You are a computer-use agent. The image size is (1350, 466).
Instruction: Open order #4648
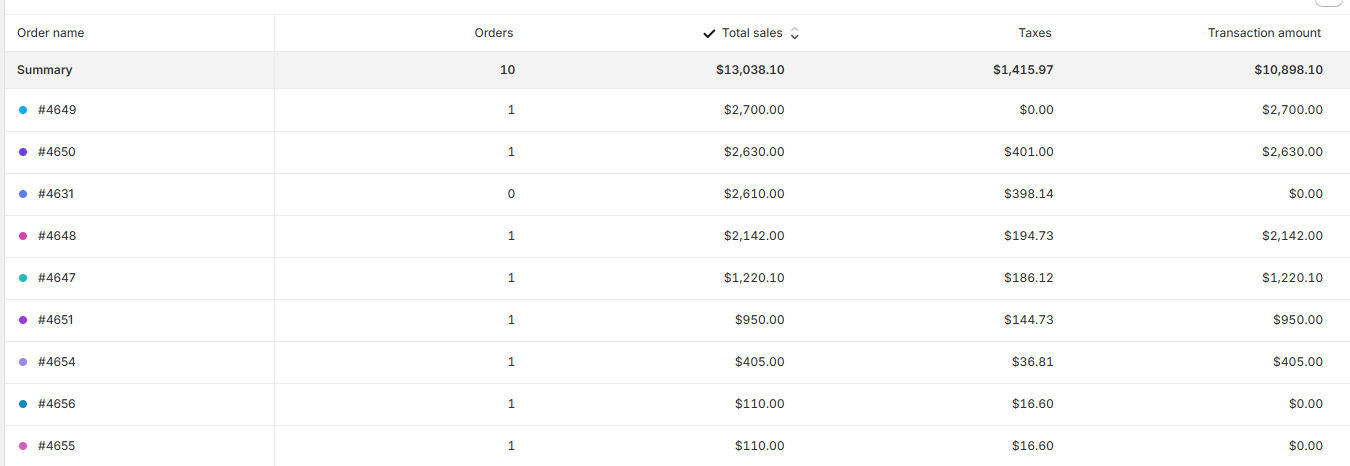pyautogui.click(x=57, y=236)
